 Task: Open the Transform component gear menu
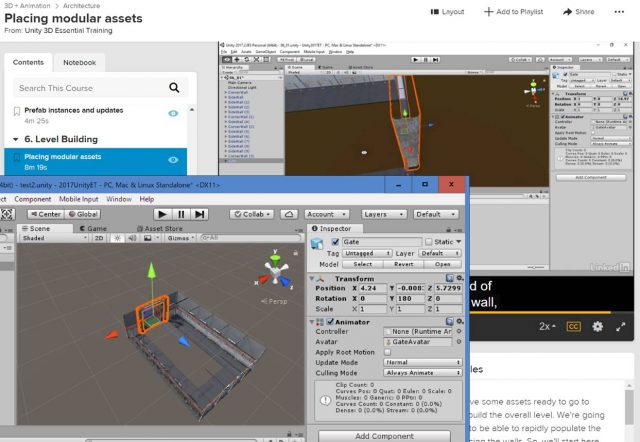coord(460,278)
